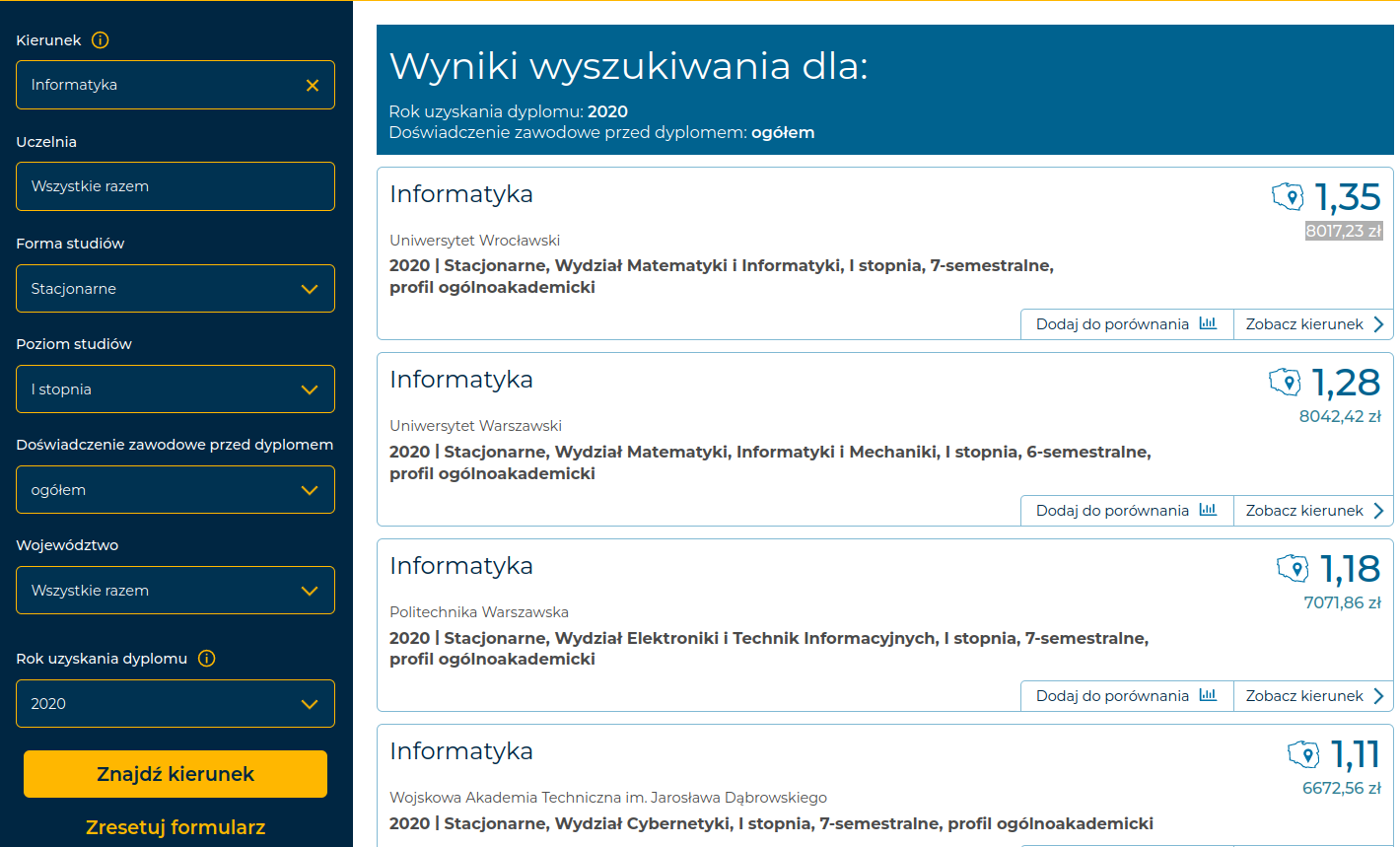Click map pin icon for Politechnika Warszawska
Viewport: 1400px width, 847px height.
point(1293,568)
